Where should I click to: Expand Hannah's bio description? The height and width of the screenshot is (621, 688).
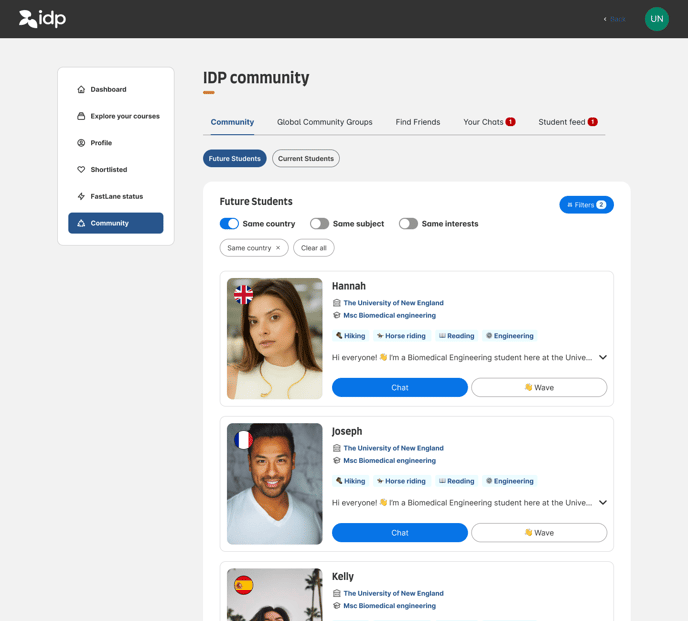603,357
